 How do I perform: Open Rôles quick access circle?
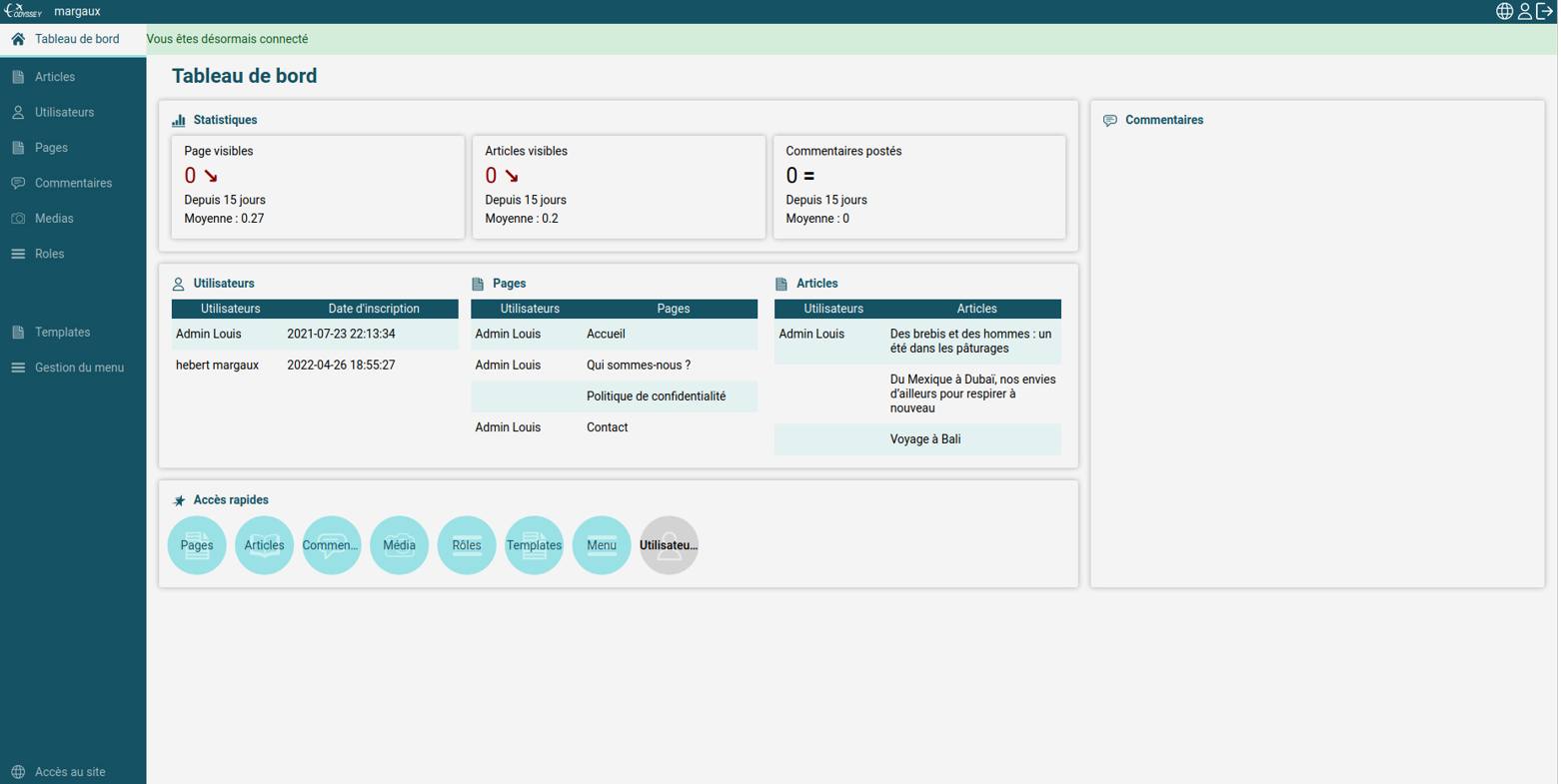coord(467,545)
